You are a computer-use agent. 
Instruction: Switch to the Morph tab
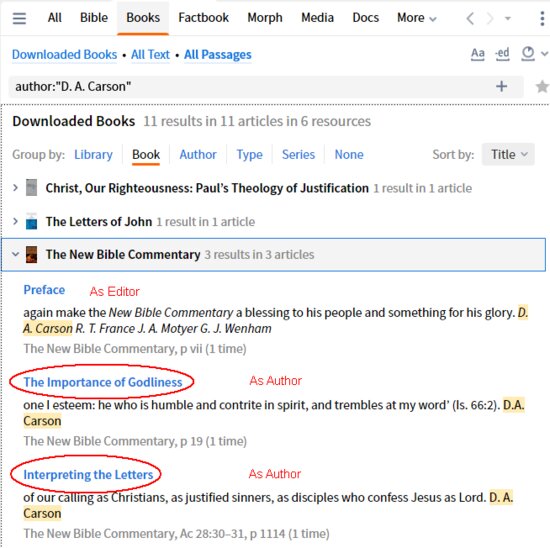[265, 18]
